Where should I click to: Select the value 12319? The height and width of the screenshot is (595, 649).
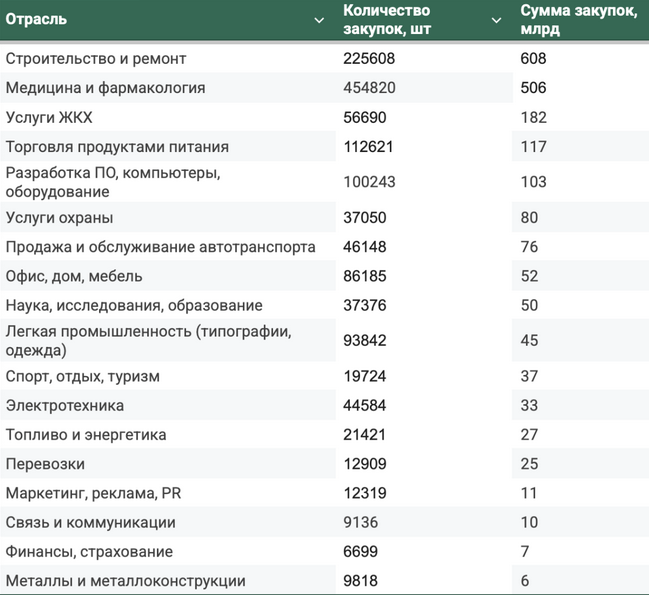pos(365,493)
